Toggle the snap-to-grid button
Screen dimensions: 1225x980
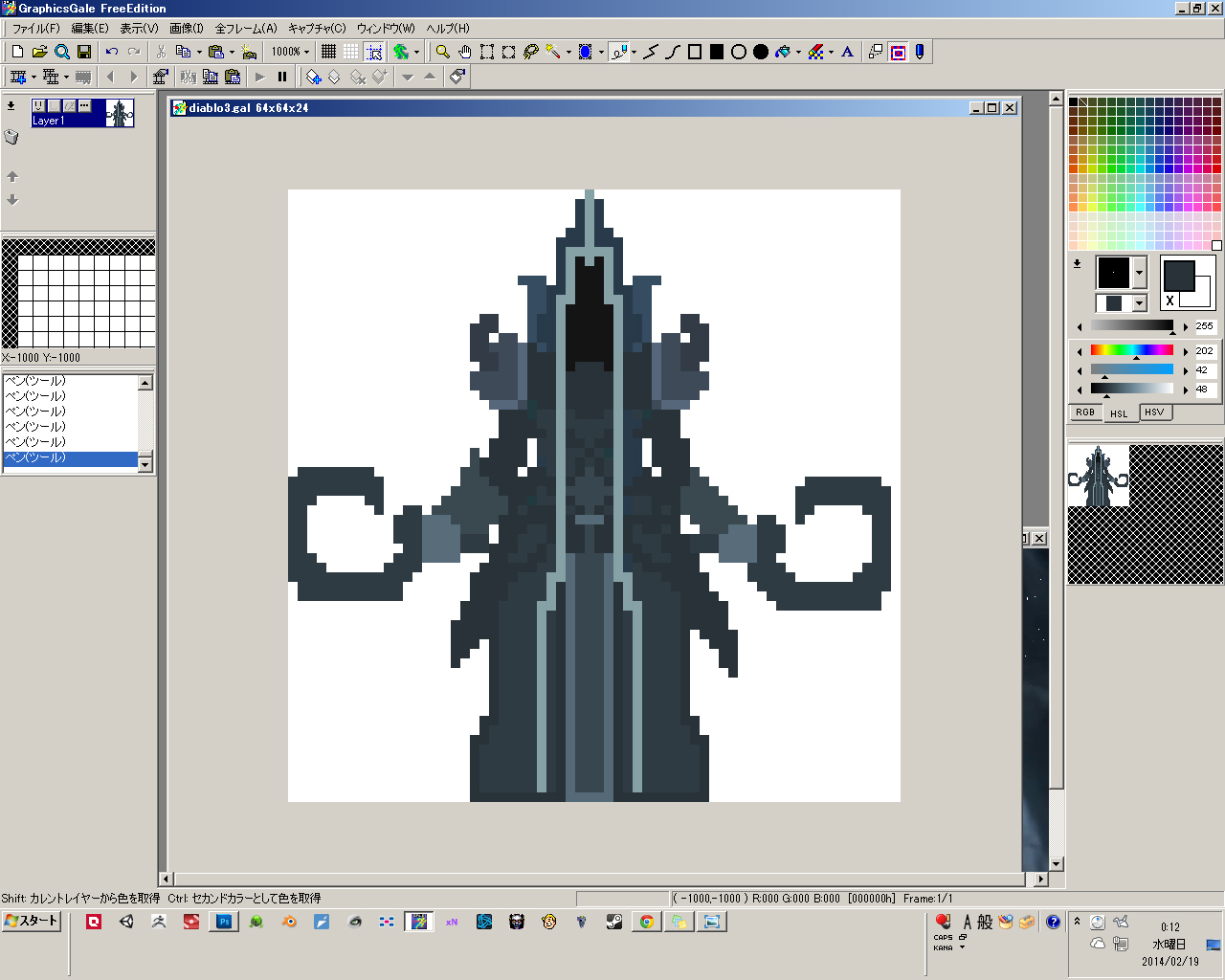(373, 52)
